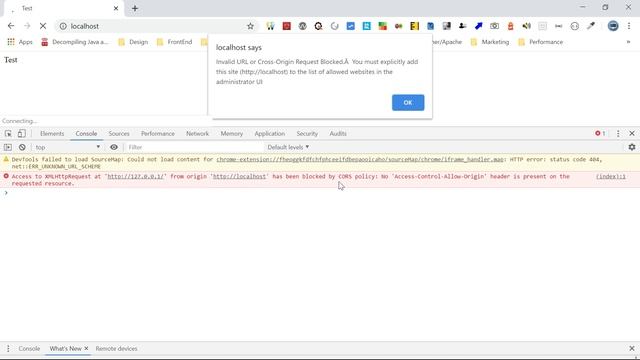Switch to the Application tab
The height and width of the screenshot is (360, 640).
point(269,133)
